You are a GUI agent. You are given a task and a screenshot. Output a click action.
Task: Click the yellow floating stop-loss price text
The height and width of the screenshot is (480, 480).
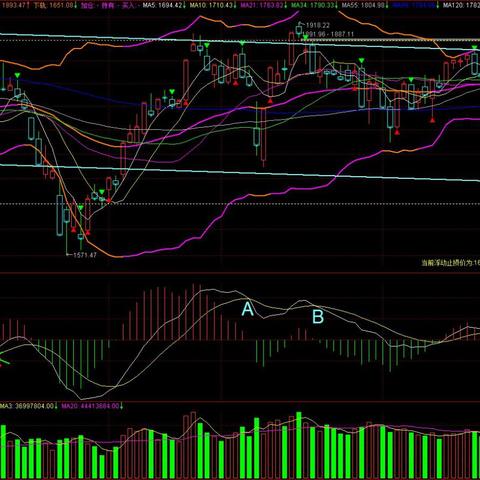(451, 263)
